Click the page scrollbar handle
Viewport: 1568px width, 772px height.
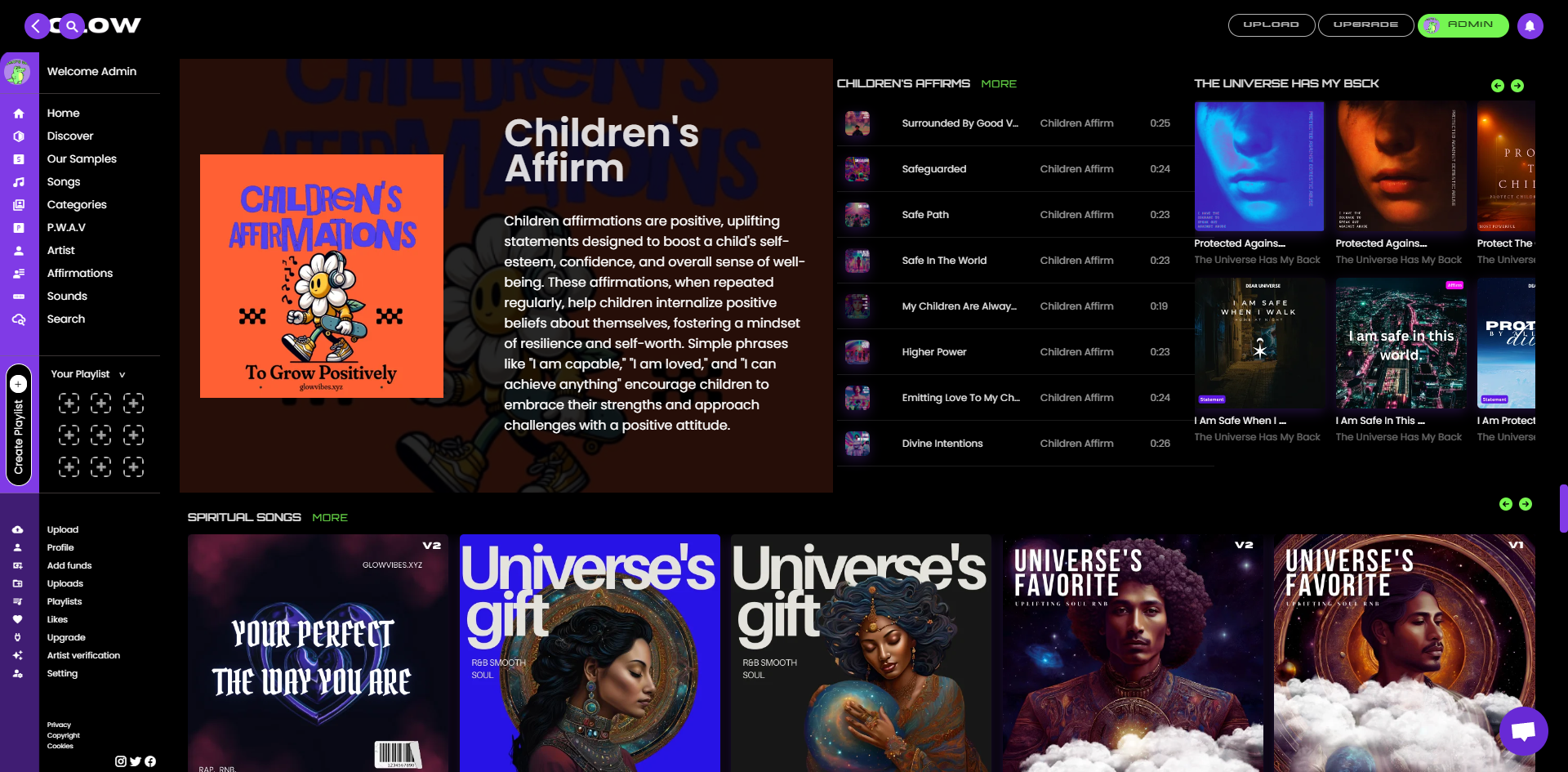1563,508
